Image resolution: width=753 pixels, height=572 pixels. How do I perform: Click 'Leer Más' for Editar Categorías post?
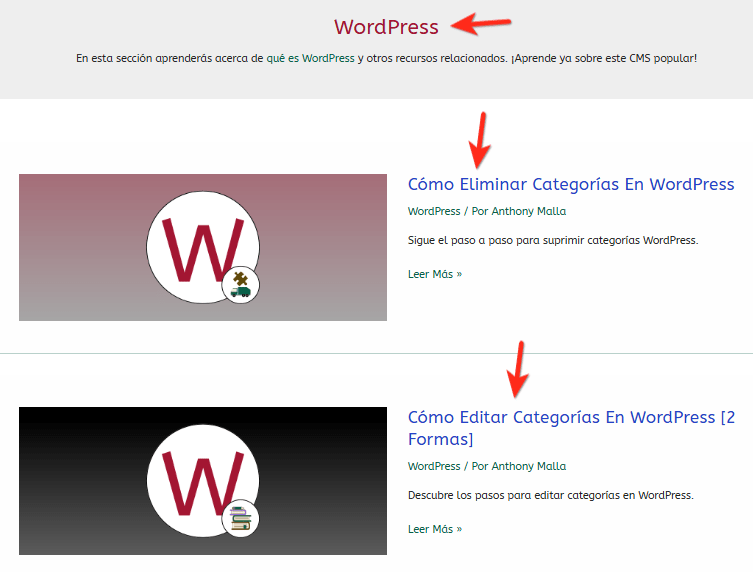(x=435, y=529)
